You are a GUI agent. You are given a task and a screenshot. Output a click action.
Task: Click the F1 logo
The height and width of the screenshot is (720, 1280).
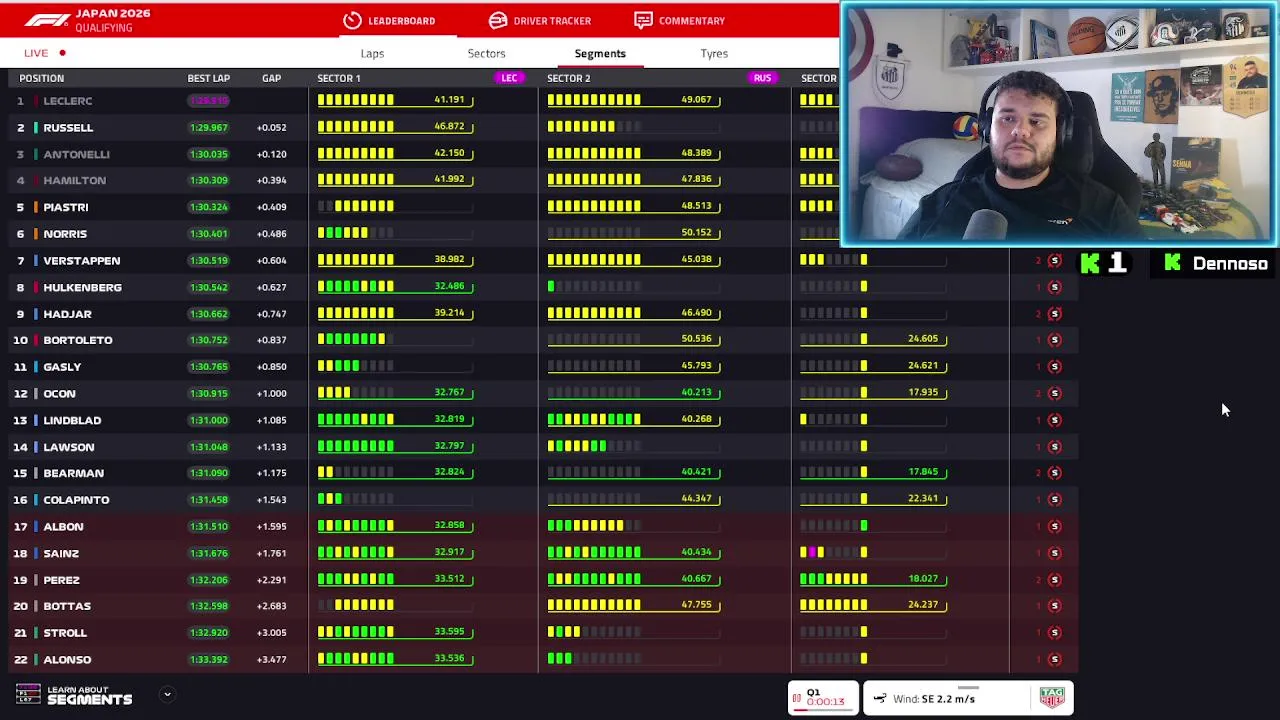47,20
